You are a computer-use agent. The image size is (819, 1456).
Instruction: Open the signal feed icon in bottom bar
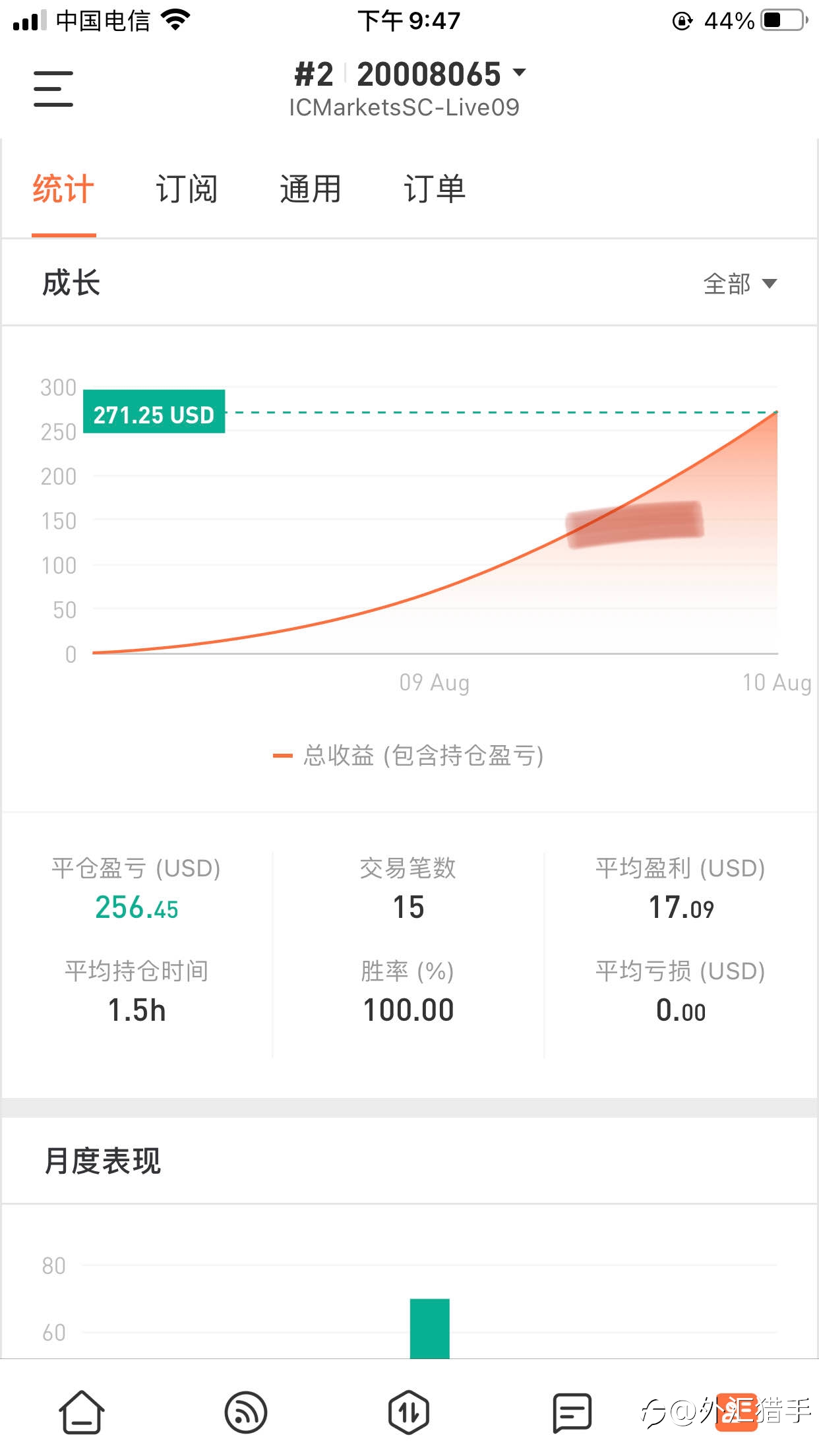pos(245,1412)
